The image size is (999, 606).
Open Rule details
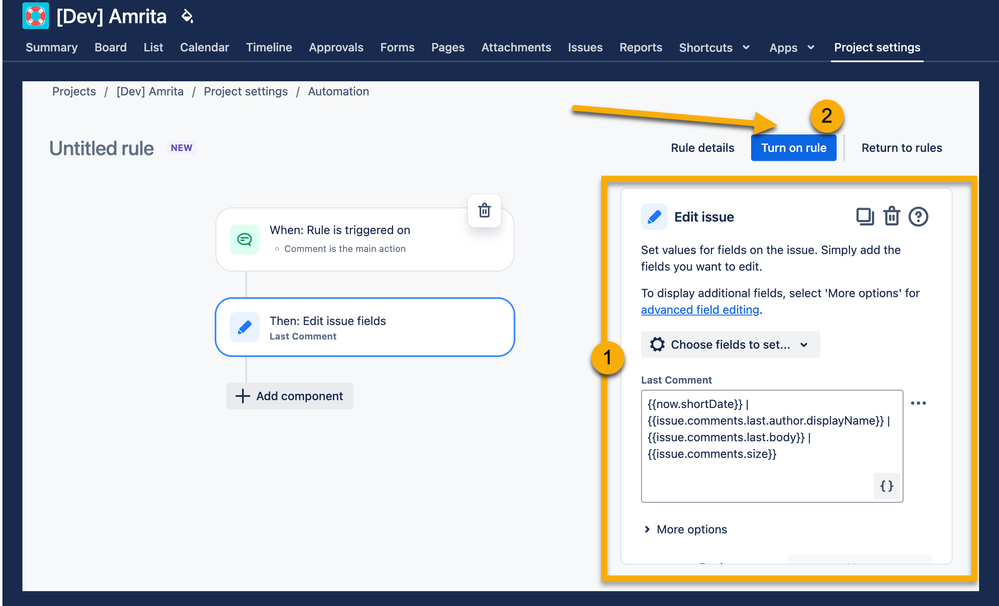702,147
